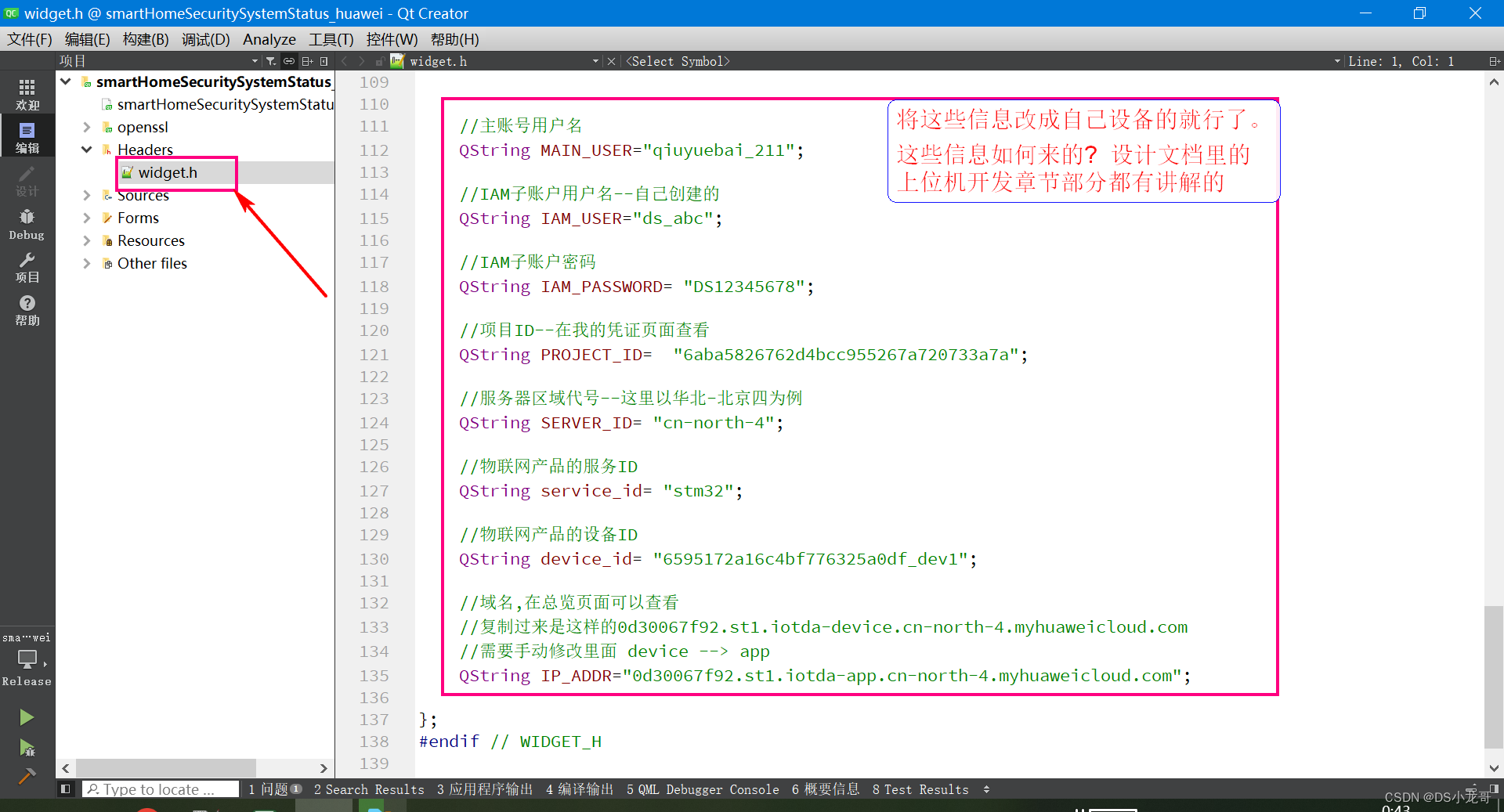Open the 帮助 (Help) mode
Screen dimensions: 1504x812
click(27, 309)
